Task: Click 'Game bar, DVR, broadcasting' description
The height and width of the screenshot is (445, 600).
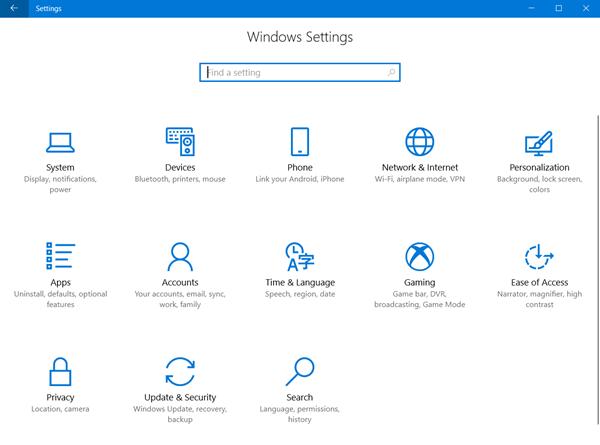Action: 420,299
